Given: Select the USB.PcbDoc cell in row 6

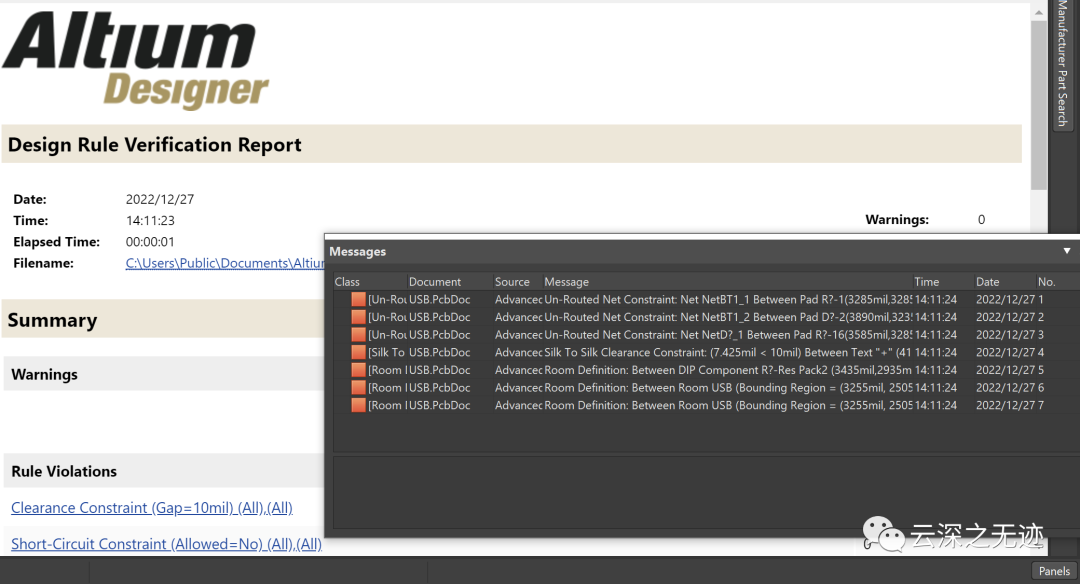Looking at the screenshot, I should tap(439, 388).
